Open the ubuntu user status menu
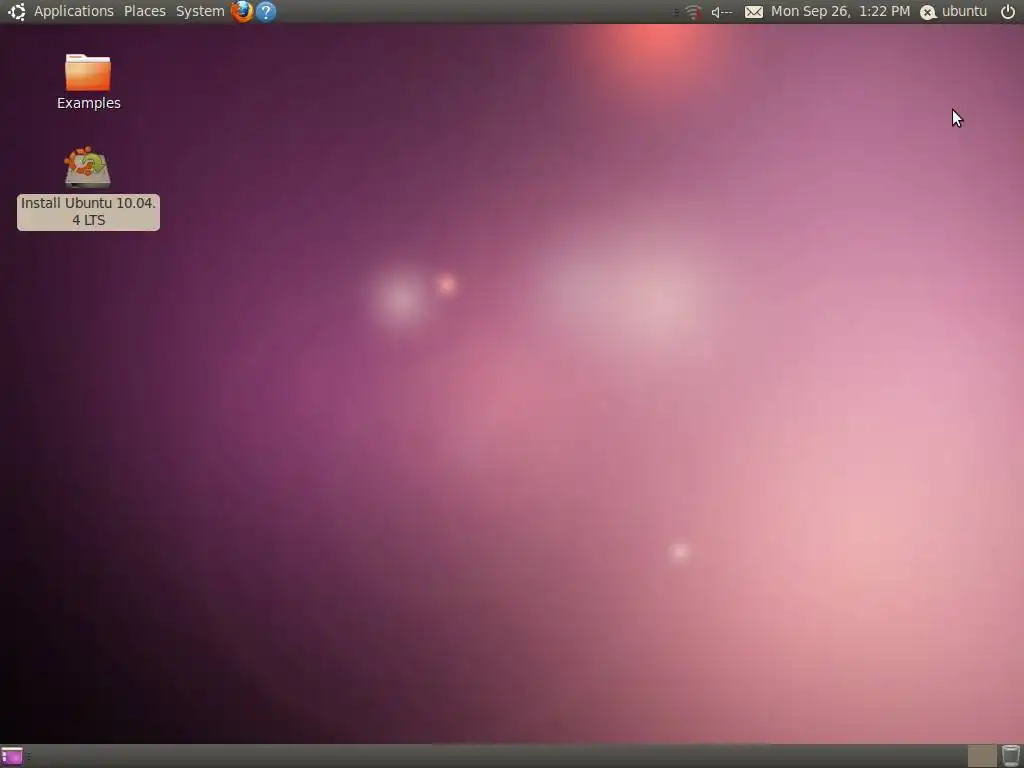Image resolution: width=1024 pixels, height=768 pixels. click(x=953, y=12)
